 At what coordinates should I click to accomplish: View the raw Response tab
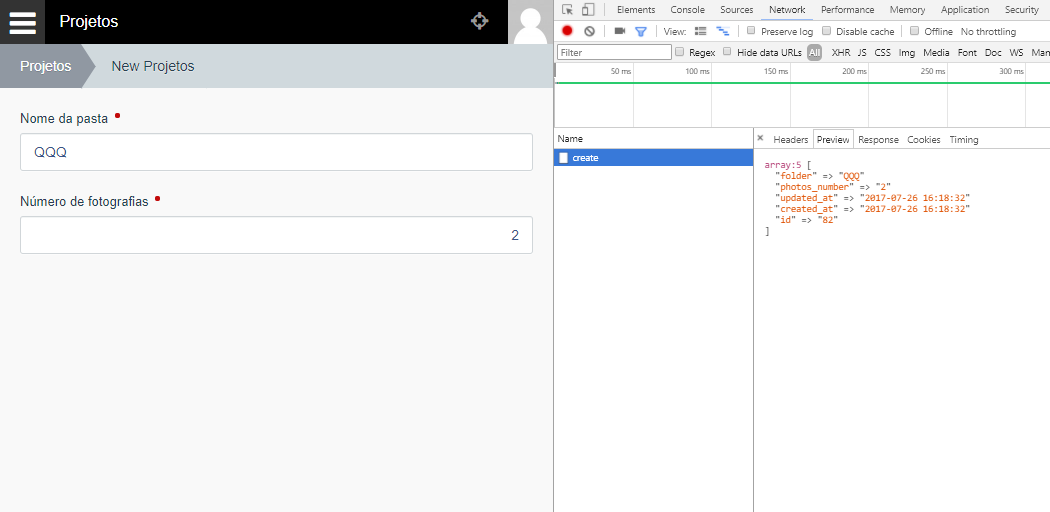pos(879,139)
